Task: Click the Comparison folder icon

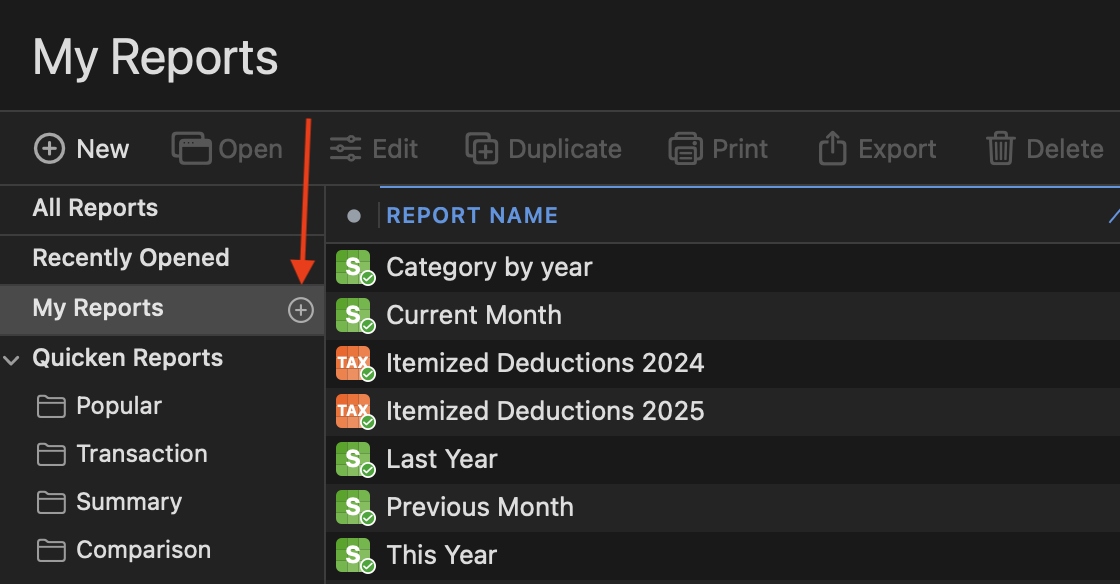Action: (51, 550)
